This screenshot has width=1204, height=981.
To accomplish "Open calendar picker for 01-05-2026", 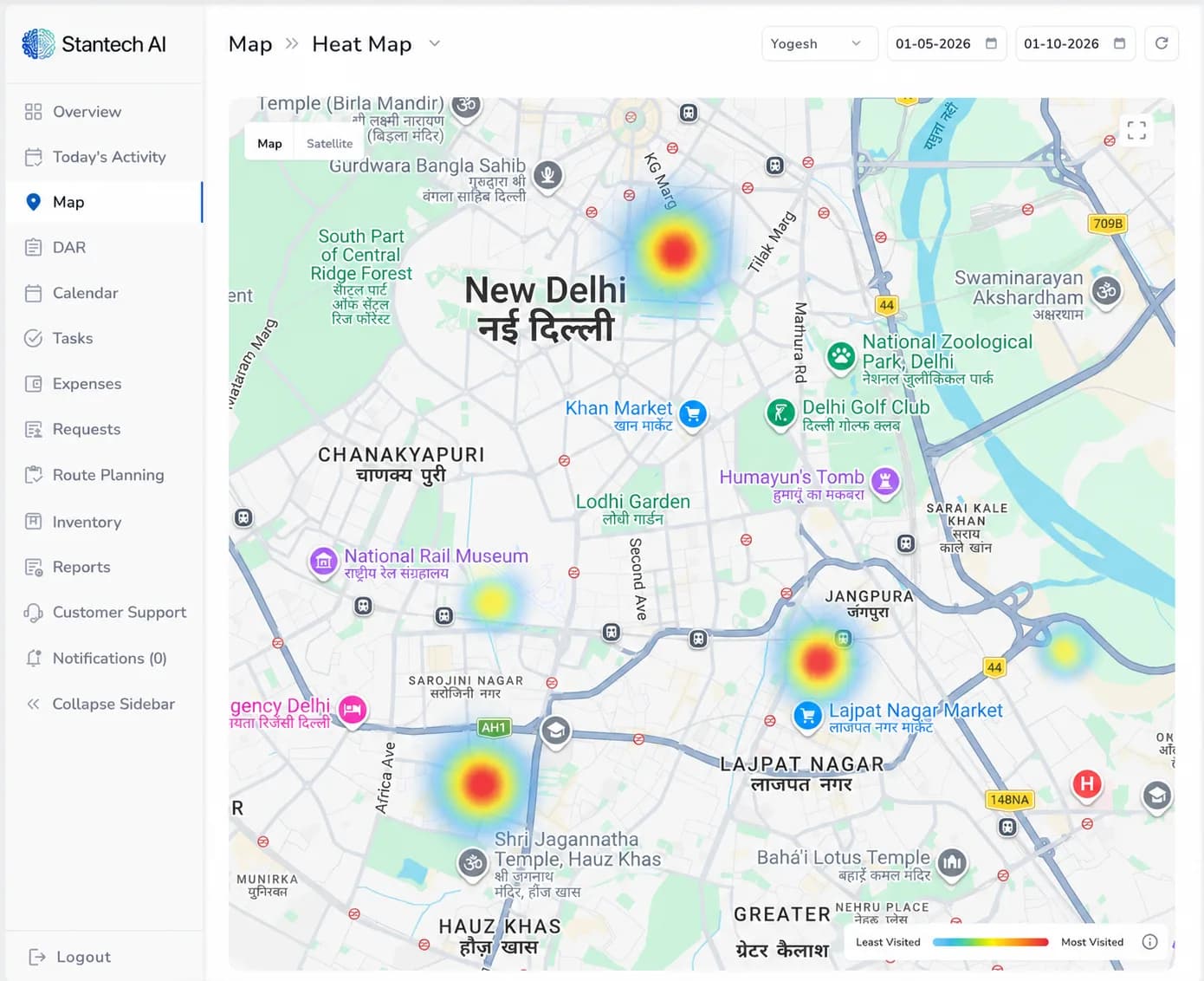I will (x=992, y=43).
